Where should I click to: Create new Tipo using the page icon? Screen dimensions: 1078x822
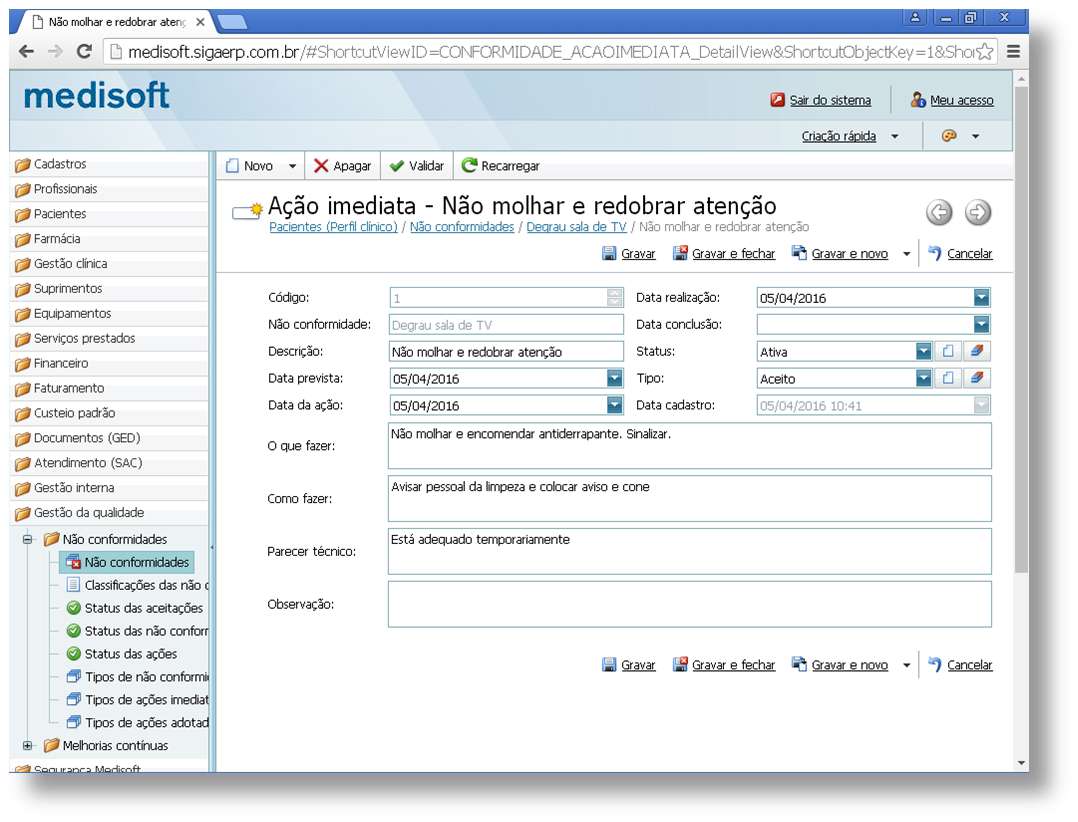point(947,378)
